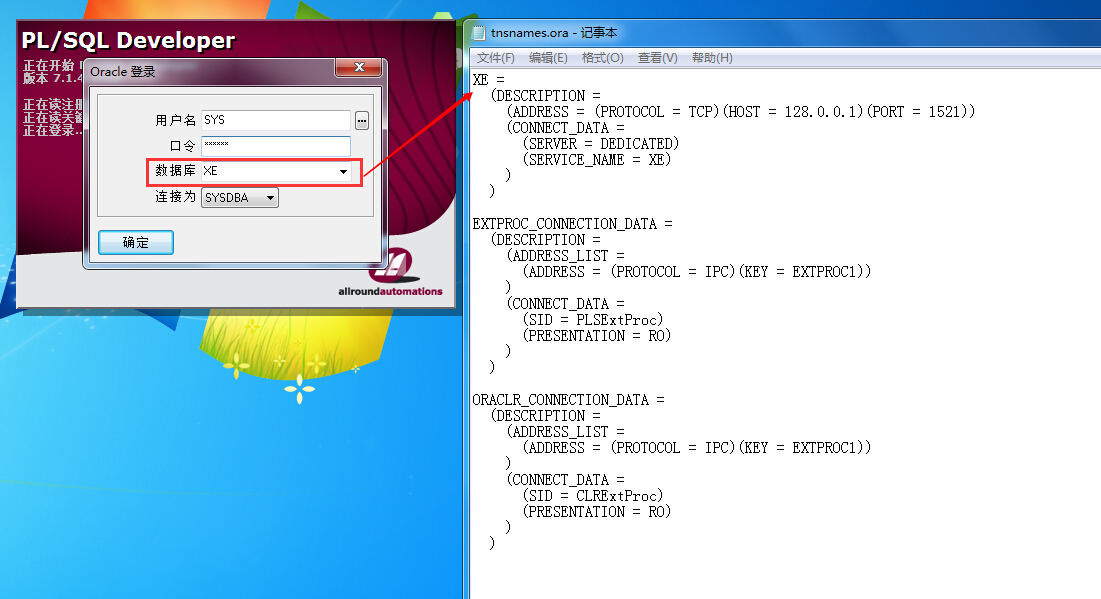The image size is (1101, 599).
Task: Click the password field
Action: (x=275, y=146)
